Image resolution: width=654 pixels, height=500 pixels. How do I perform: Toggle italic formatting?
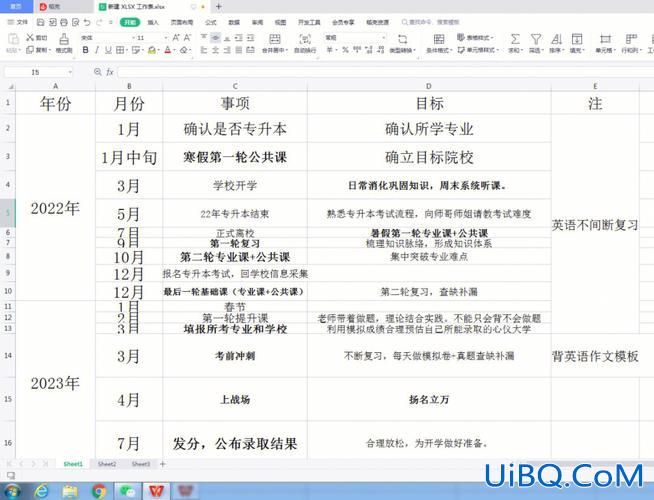click(x=97, y=50)
